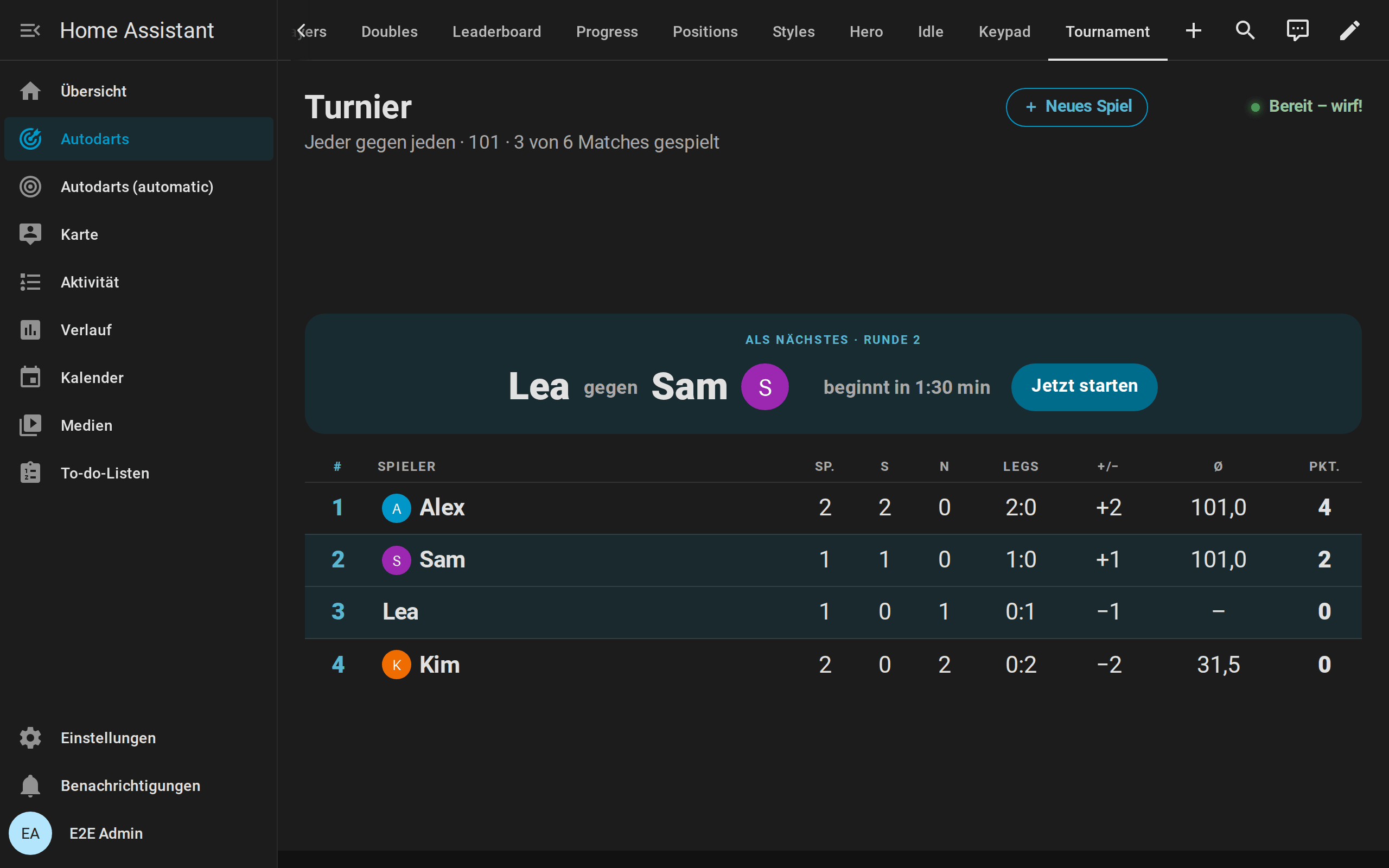Open the search magnifier icon
Image resolution: width=1389 pixels, height=868 pixels.
[x=1245, y=30]
